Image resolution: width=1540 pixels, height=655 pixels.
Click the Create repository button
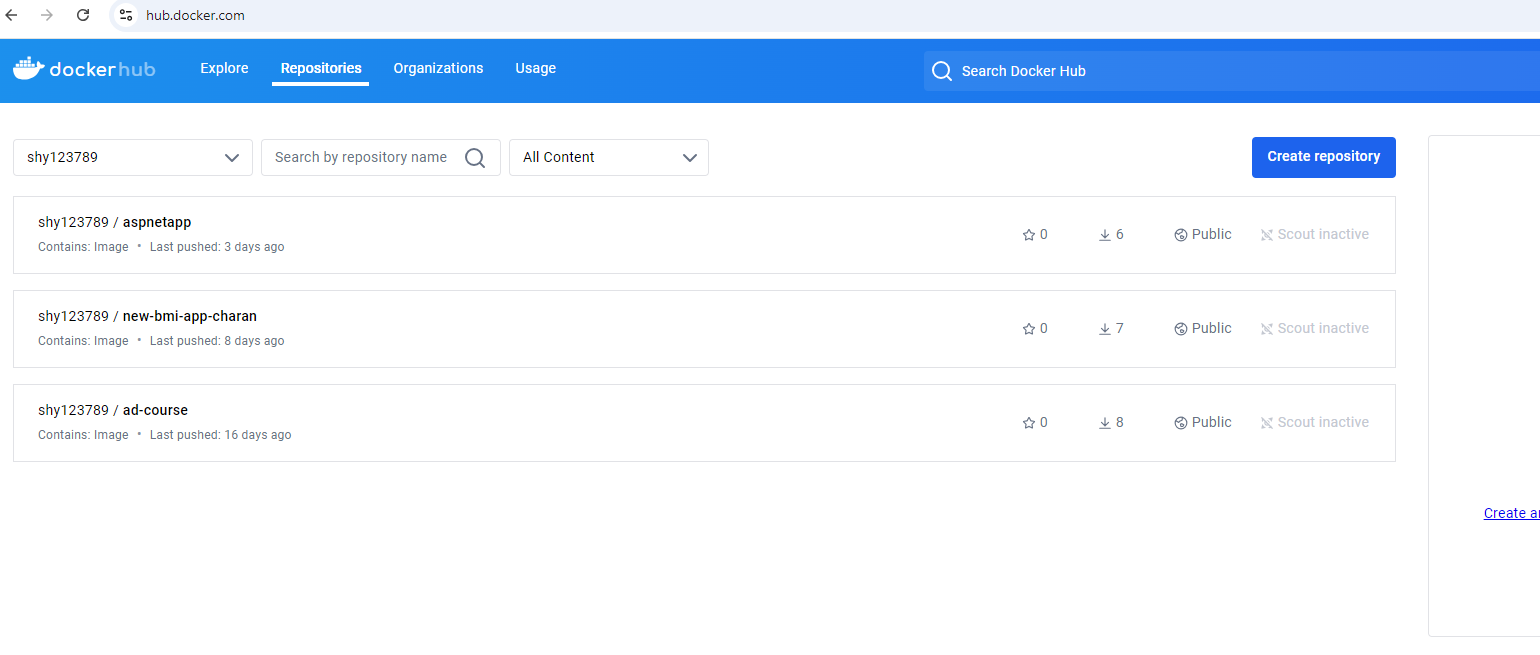[1323, 157]
